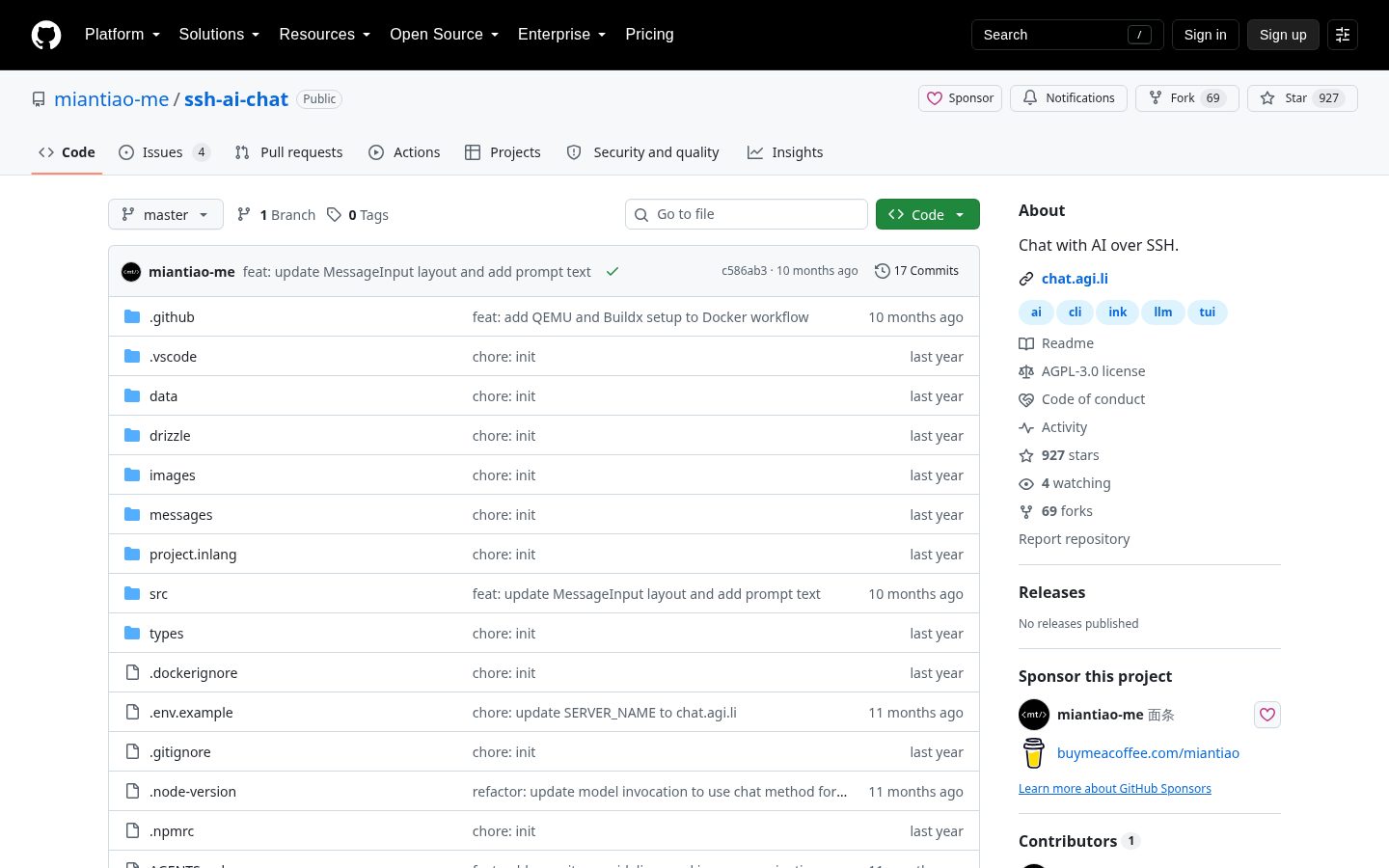Click the Notifications button

click(x=1069, y=98)
